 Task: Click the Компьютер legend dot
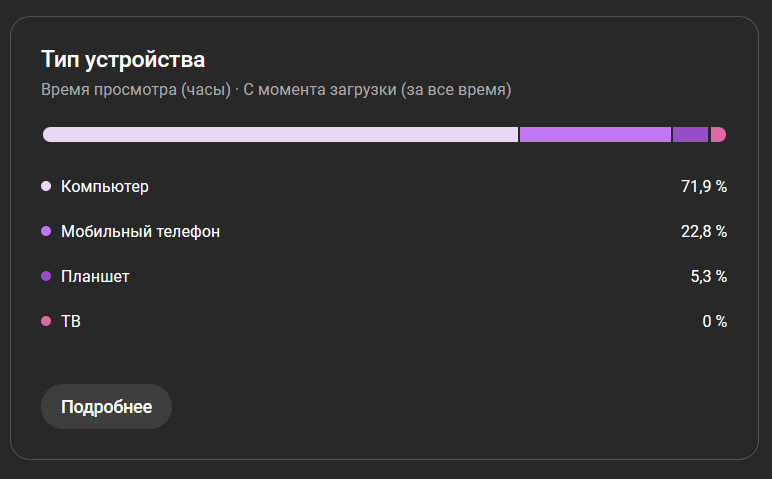(x=46, y=186)
